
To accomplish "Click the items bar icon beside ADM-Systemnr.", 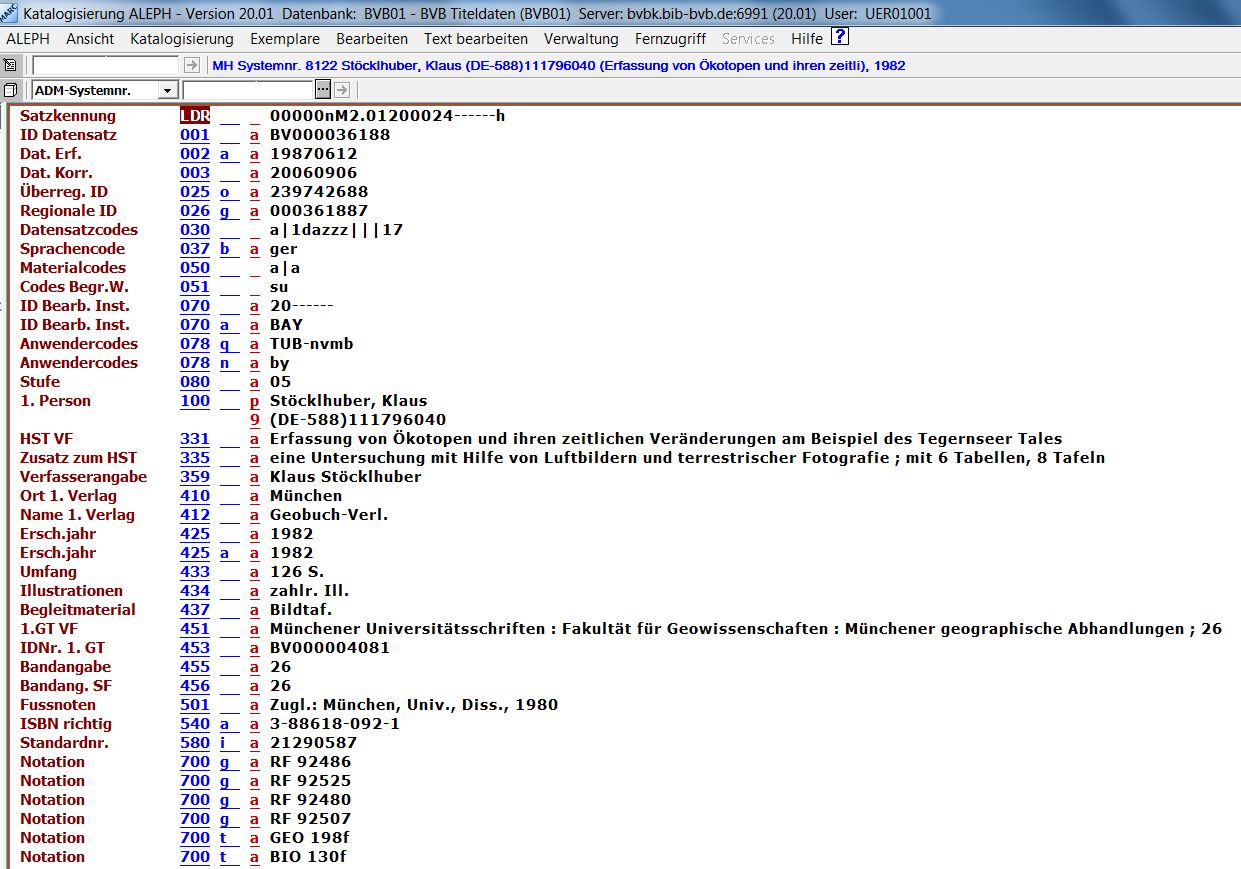I will tap(10, 90).
